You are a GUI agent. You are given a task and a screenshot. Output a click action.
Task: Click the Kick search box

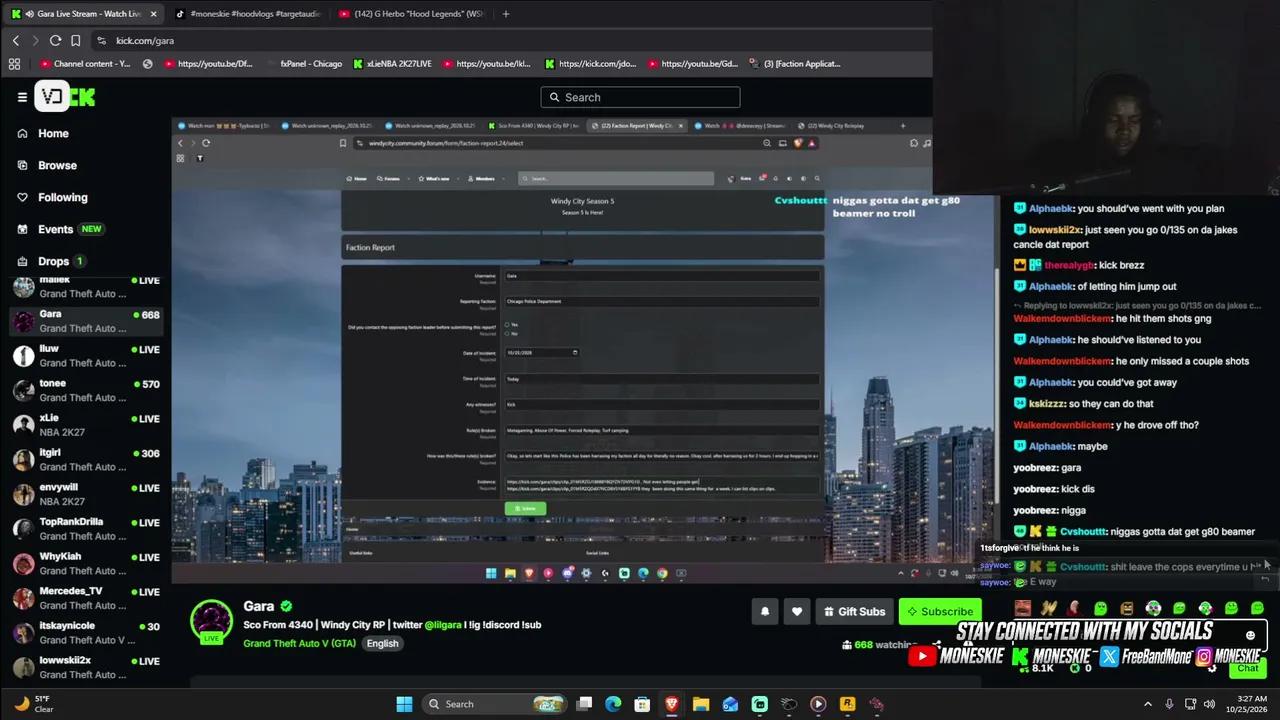tap(640, 97)
